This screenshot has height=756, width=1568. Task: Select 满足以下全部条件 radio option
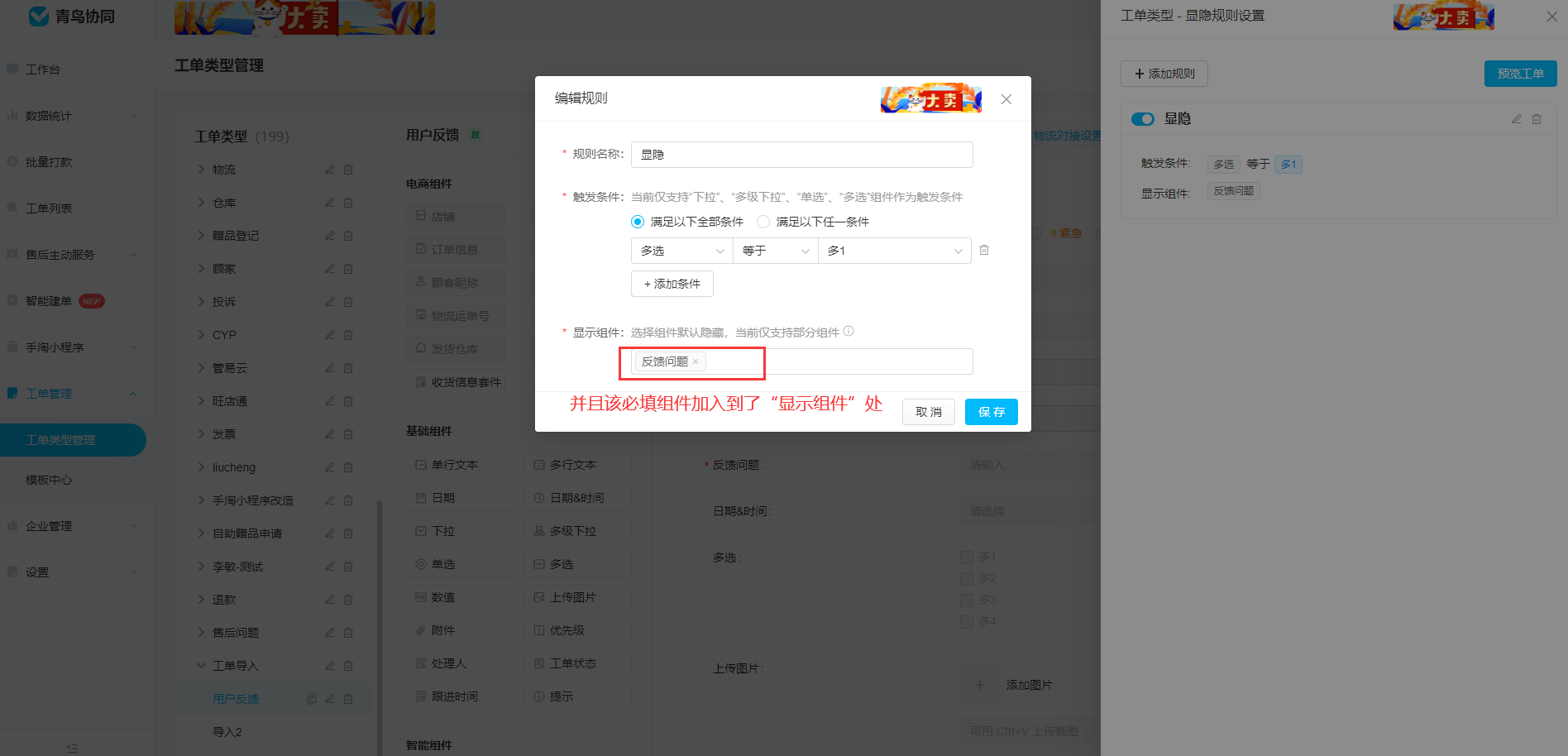pyautogui.click(x=638, y=222)
